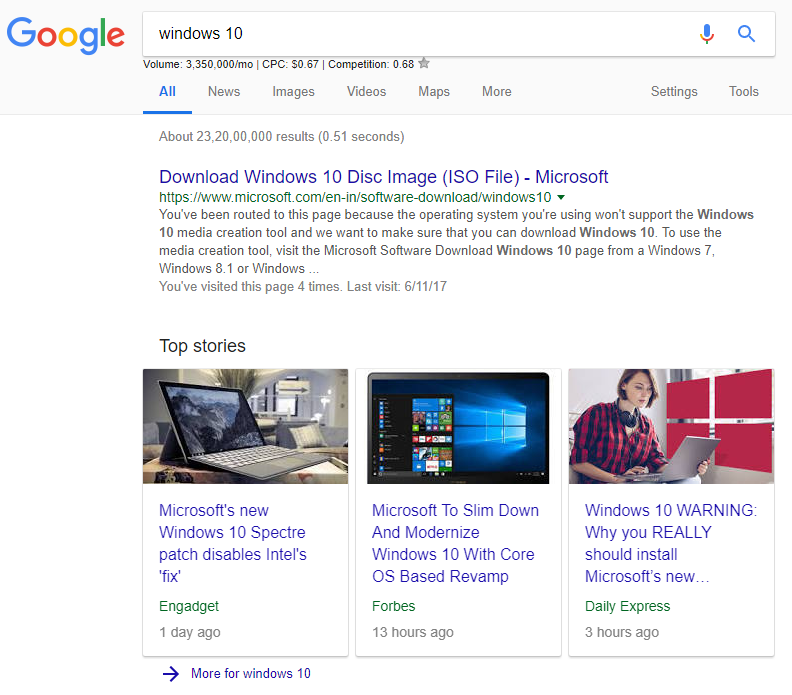
Task: Click the 3 hours ago timestamp
Action: click(622, 632)
